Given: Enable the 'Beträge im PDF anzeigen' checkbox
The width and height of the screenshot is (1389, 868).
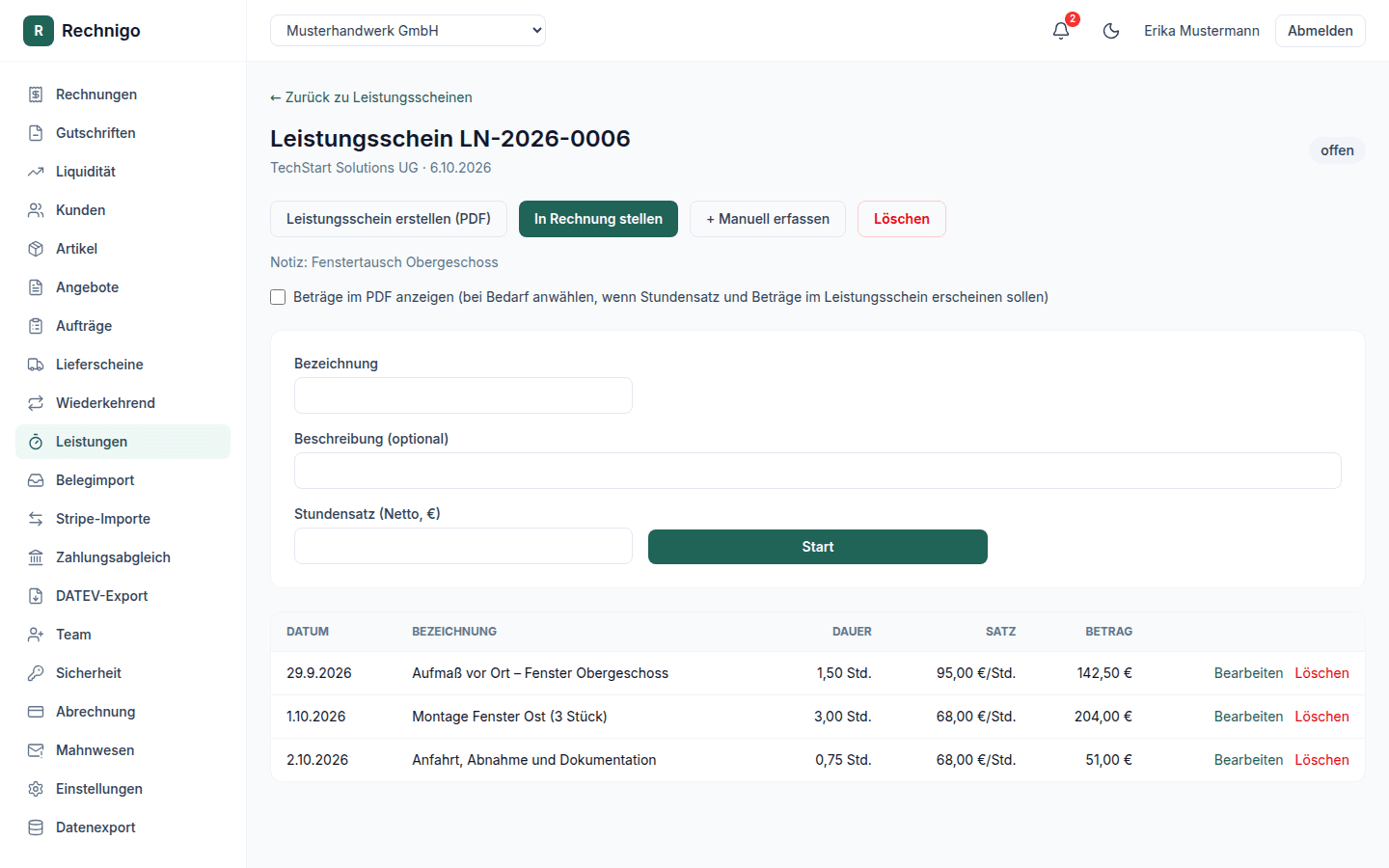Looking at the screenshot, I should tap(278, 297).
